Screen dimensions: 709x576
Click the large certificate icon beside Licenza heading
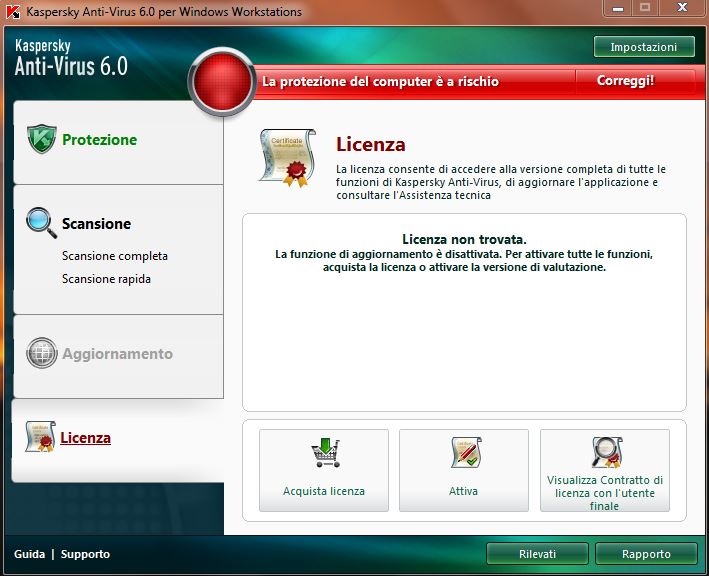286,155
